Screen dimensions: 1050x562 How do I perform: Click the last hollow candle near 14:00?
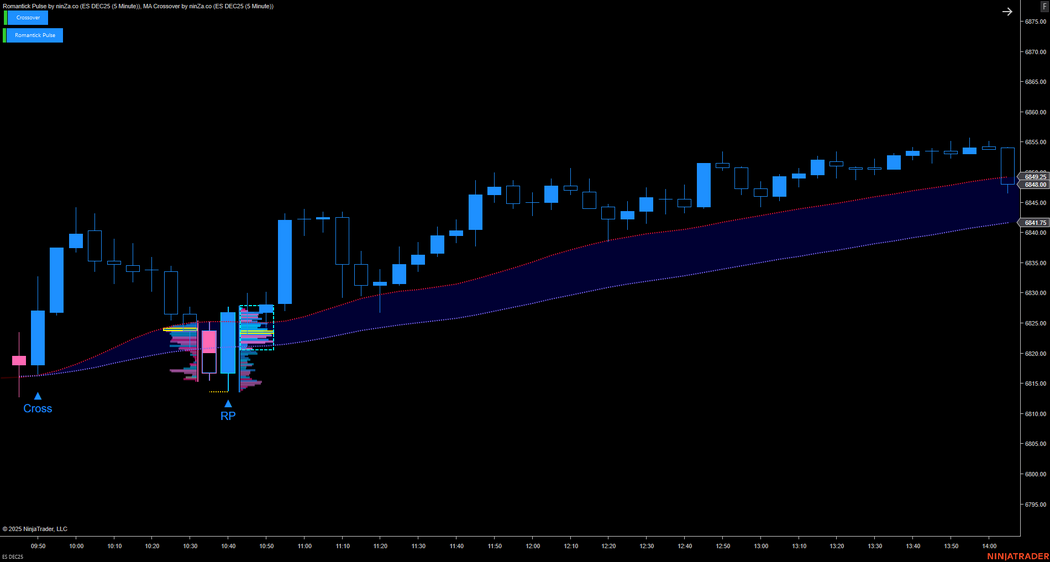coord(1007,165)
